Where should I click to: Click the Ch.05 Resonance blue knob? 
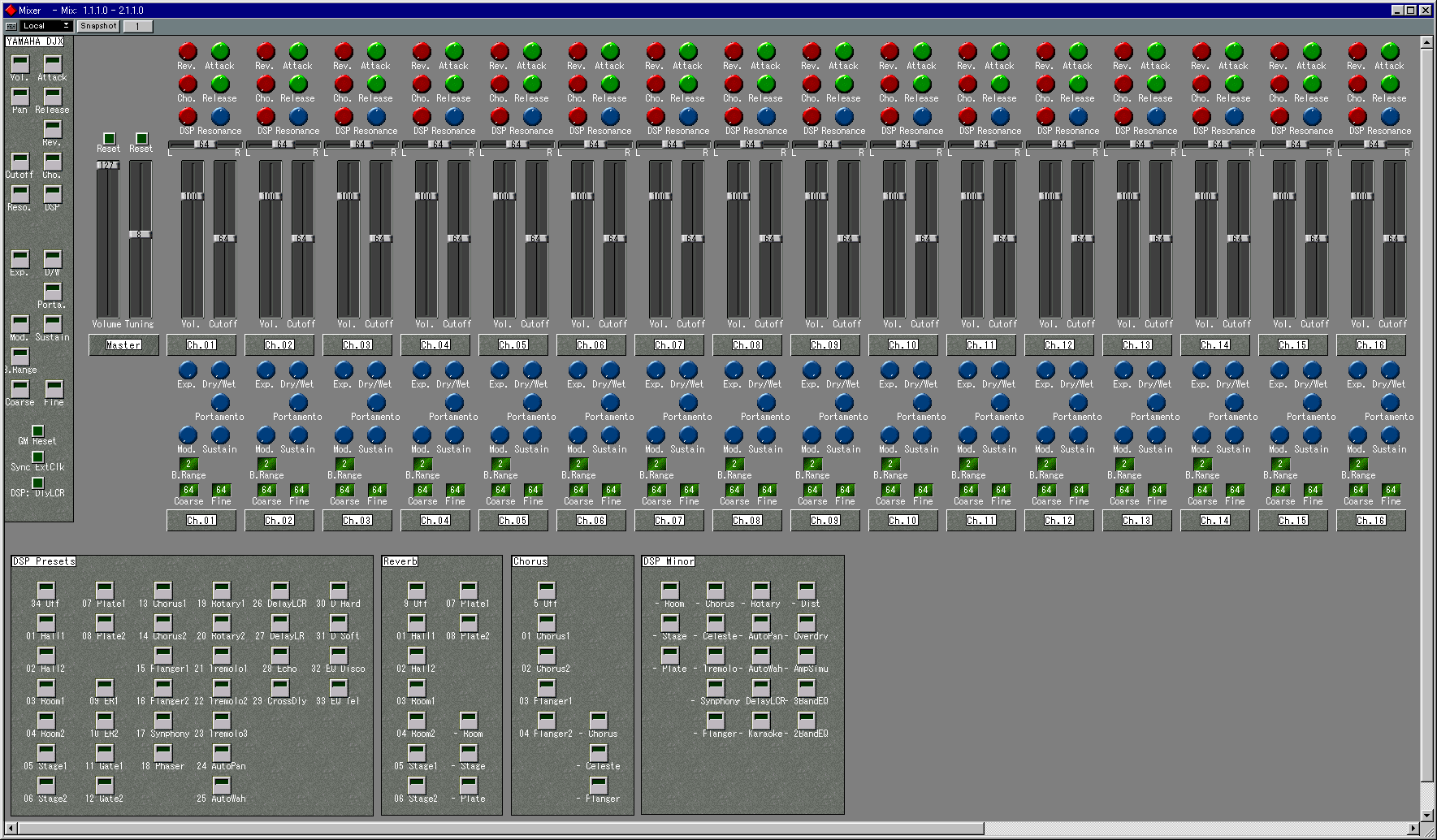click(532, 117)
